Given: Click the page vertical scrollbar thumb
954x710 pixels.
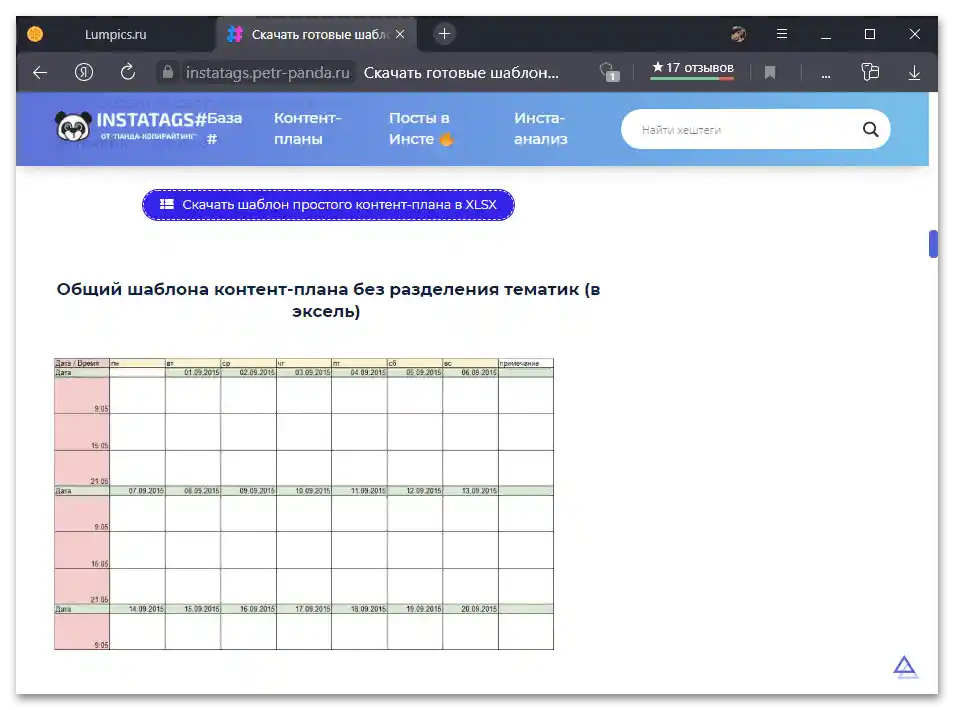Looking at the screenshot, I should click(933, 244).
